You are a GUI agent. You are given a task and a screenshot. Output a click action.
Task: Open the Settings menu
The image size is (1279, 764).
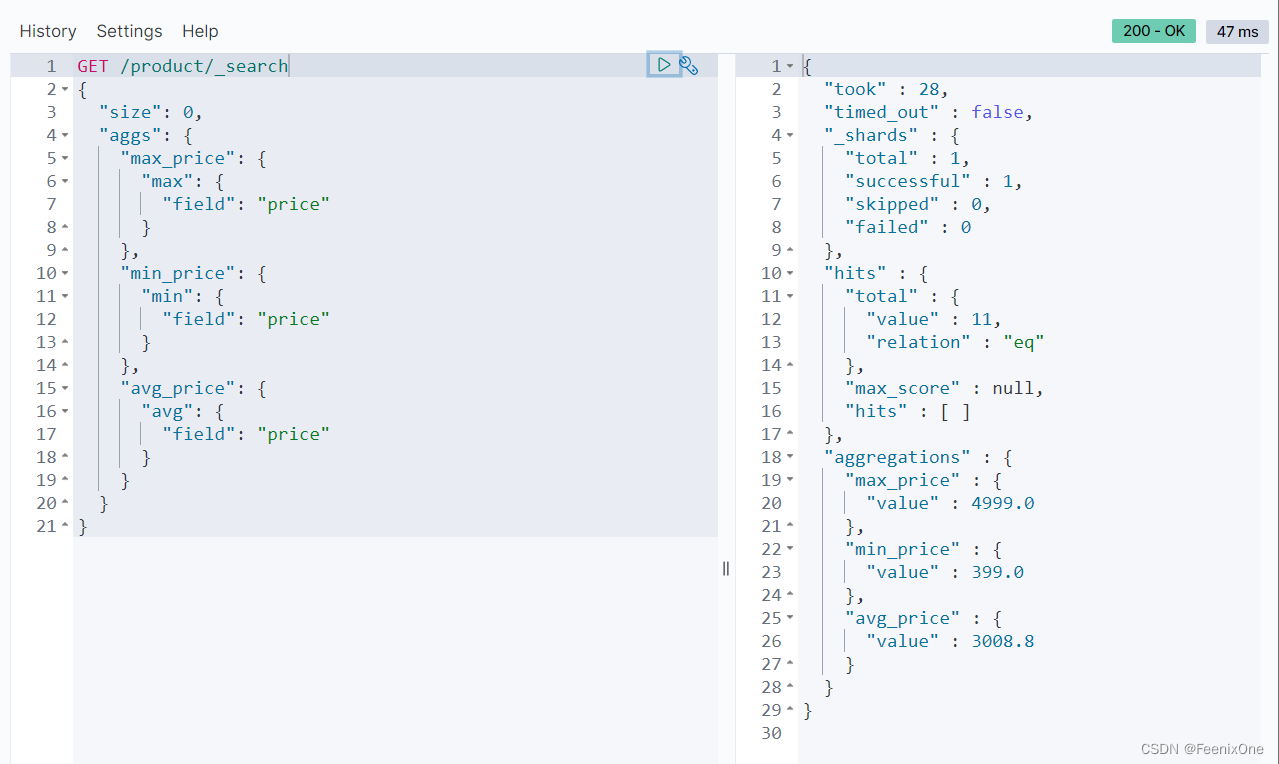129,31
